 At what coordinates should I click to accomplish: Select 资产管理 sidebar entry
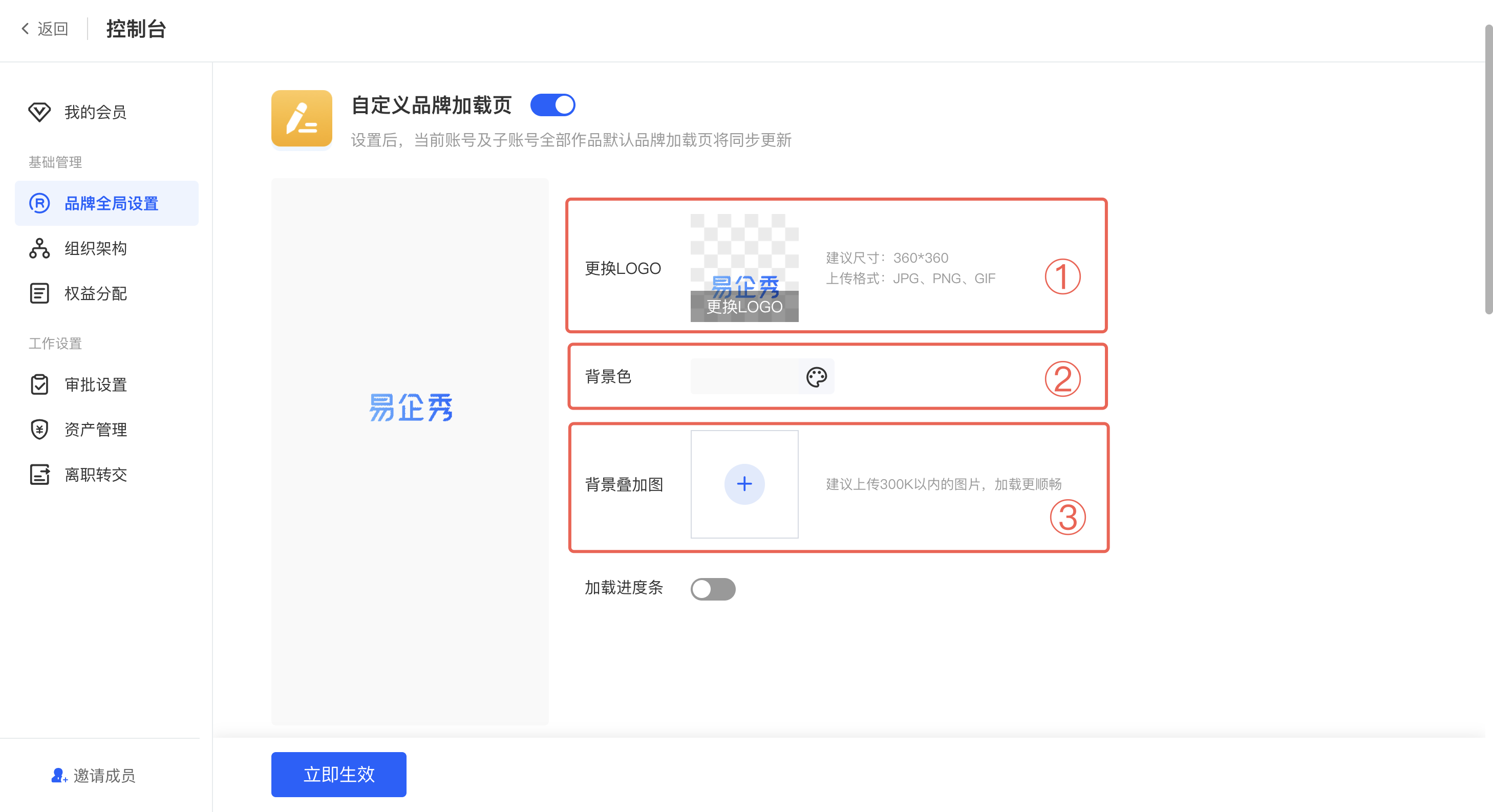(96, 430)
